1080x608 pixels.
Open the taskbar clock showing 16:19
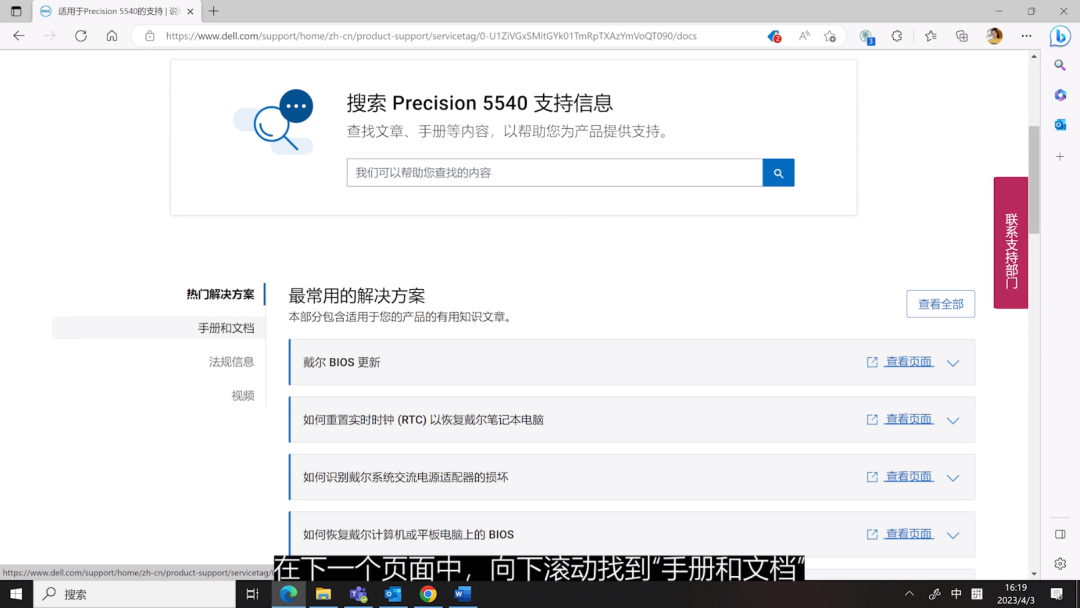(1015, 594)
